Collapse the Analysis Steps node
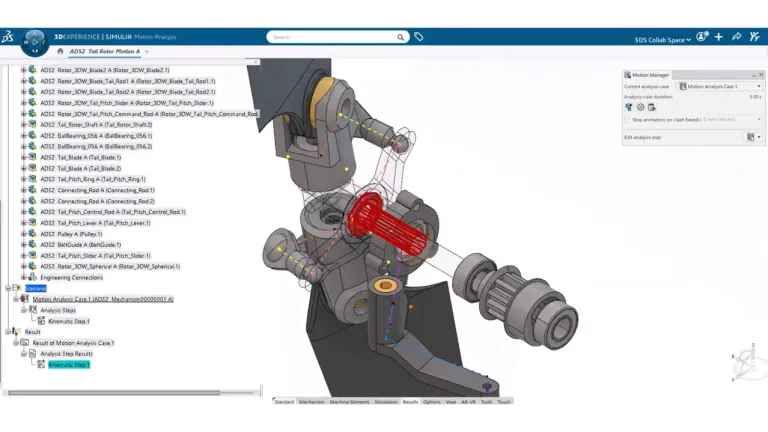The height and width of the screenshot is (432, 768). [24, 310]
